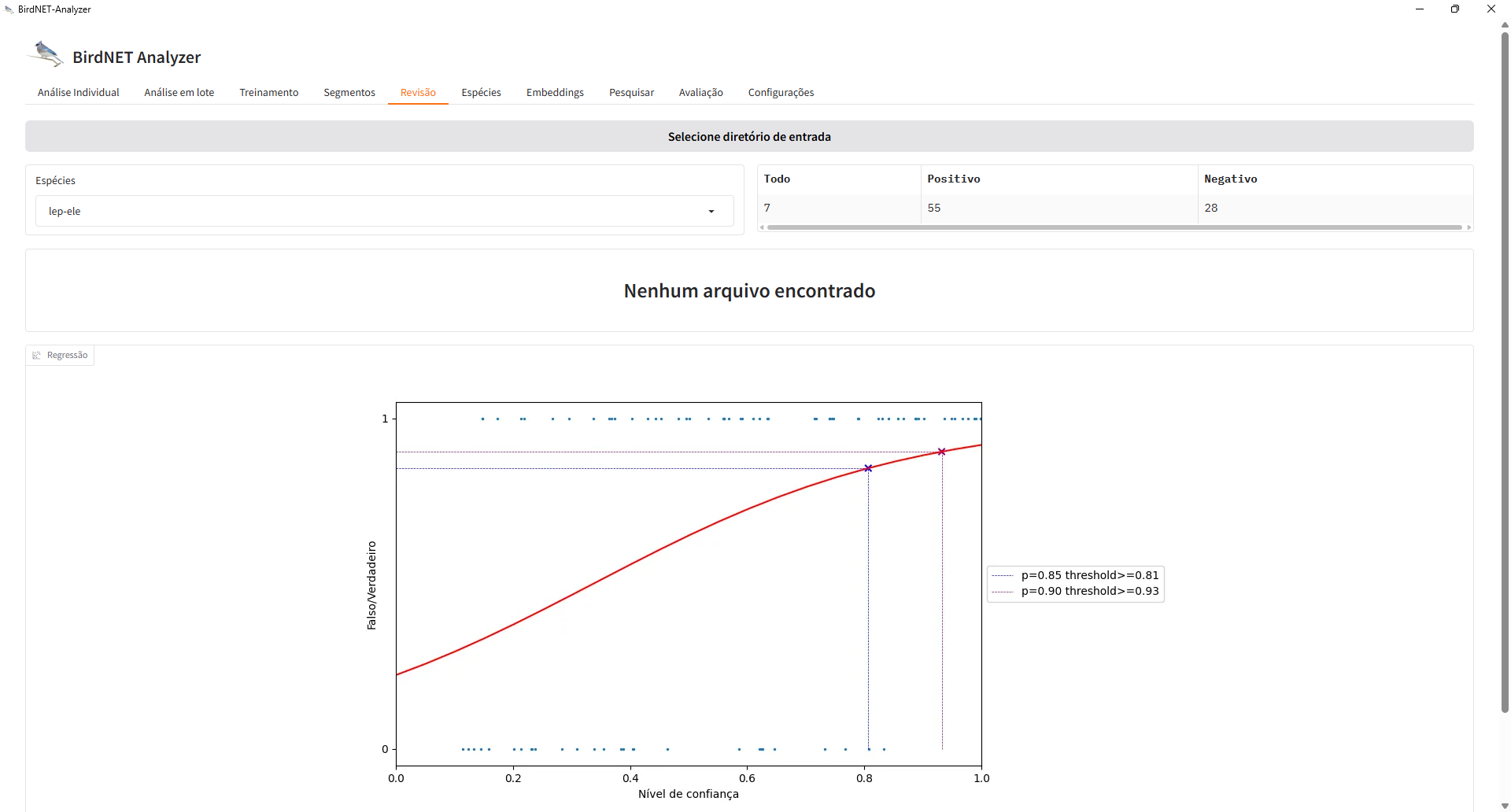Viewport: 1511px width, 812px height.
Task: Click the 0.93 threshold marker on curve
Action: pos(941,452)
